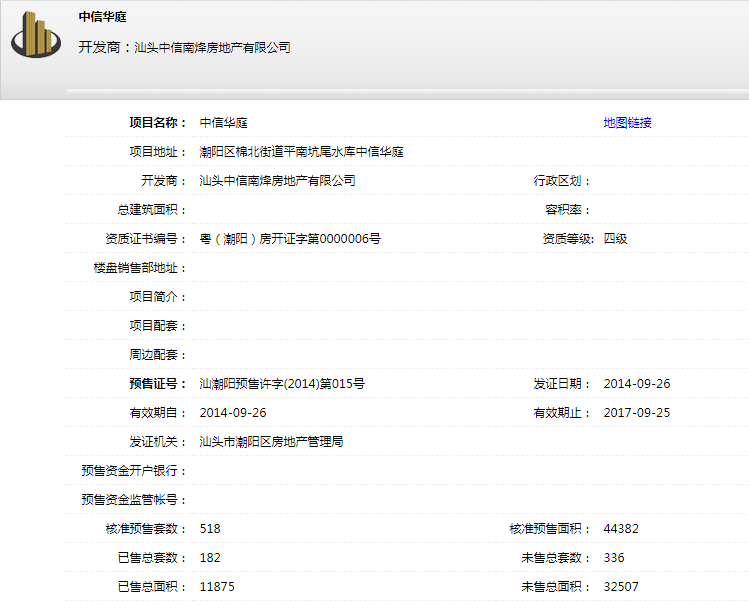Click the expiry date 2017-09-25
749x613 pixels.
point(637,413)
